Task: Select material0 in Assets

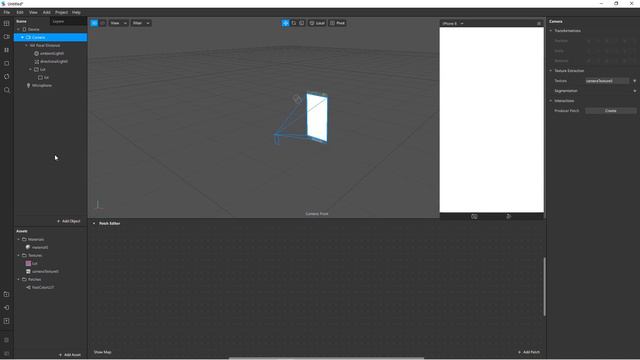Action: click(x=40, y=247)
